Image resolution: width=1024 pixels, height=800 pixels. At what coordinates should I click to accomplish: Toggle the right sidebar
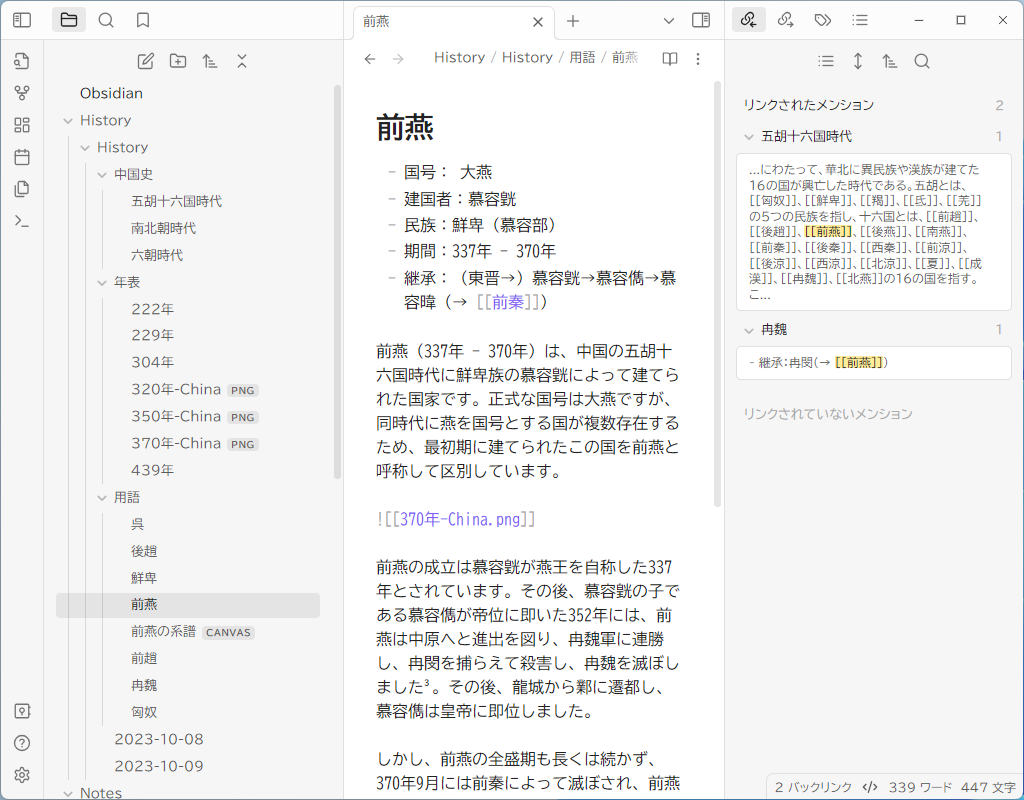[701, 20]
